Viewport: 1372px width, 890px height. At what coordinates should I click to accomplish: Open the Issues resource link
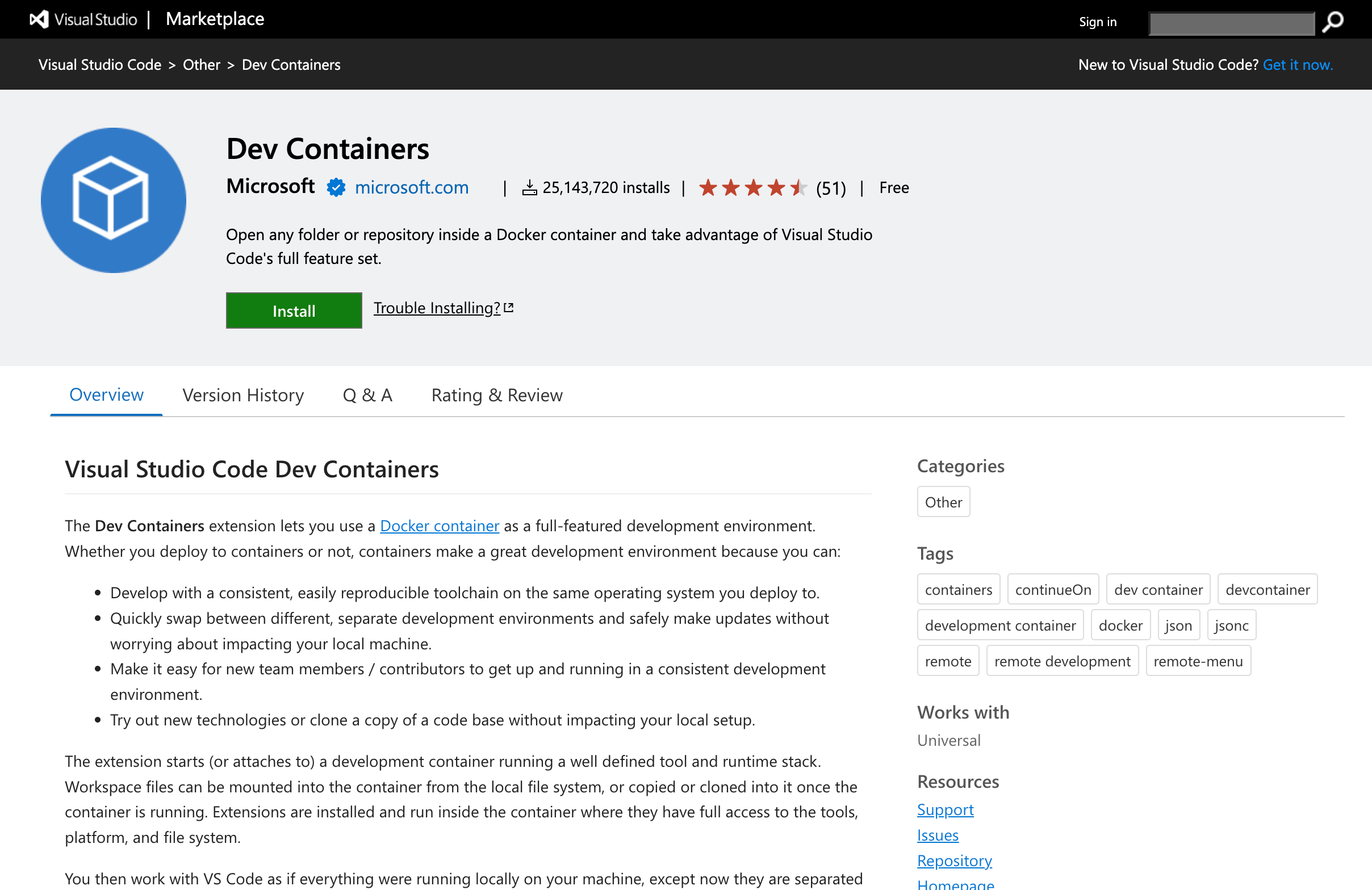pos(938,835)
